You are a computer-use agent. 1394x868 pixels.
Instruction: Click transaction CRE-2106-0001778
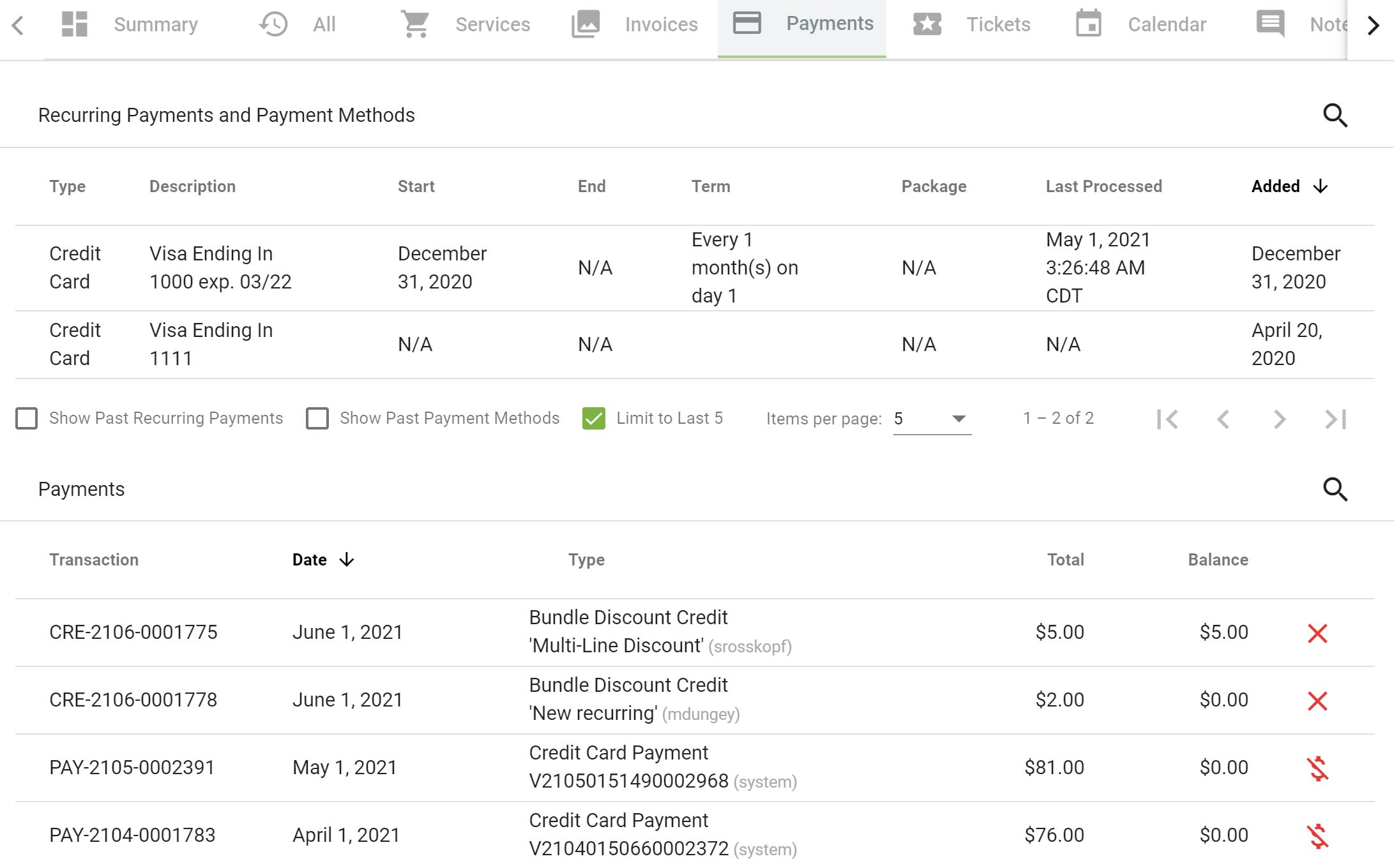point(133,700)
